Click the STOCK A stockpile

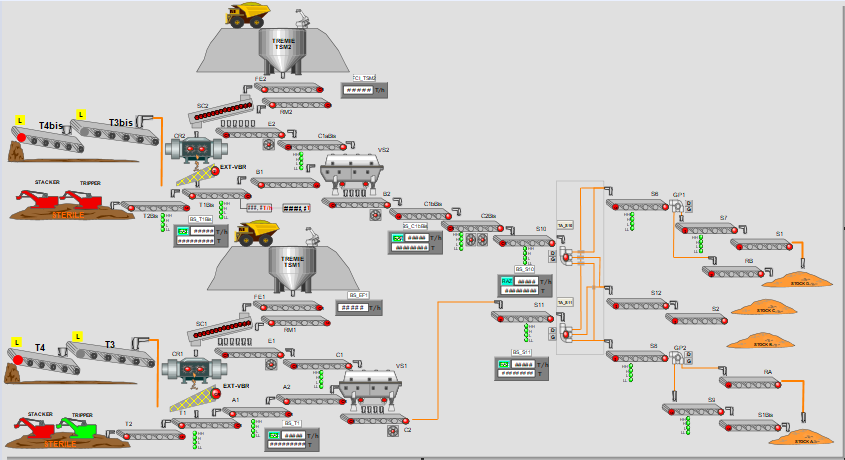(801, 437)
